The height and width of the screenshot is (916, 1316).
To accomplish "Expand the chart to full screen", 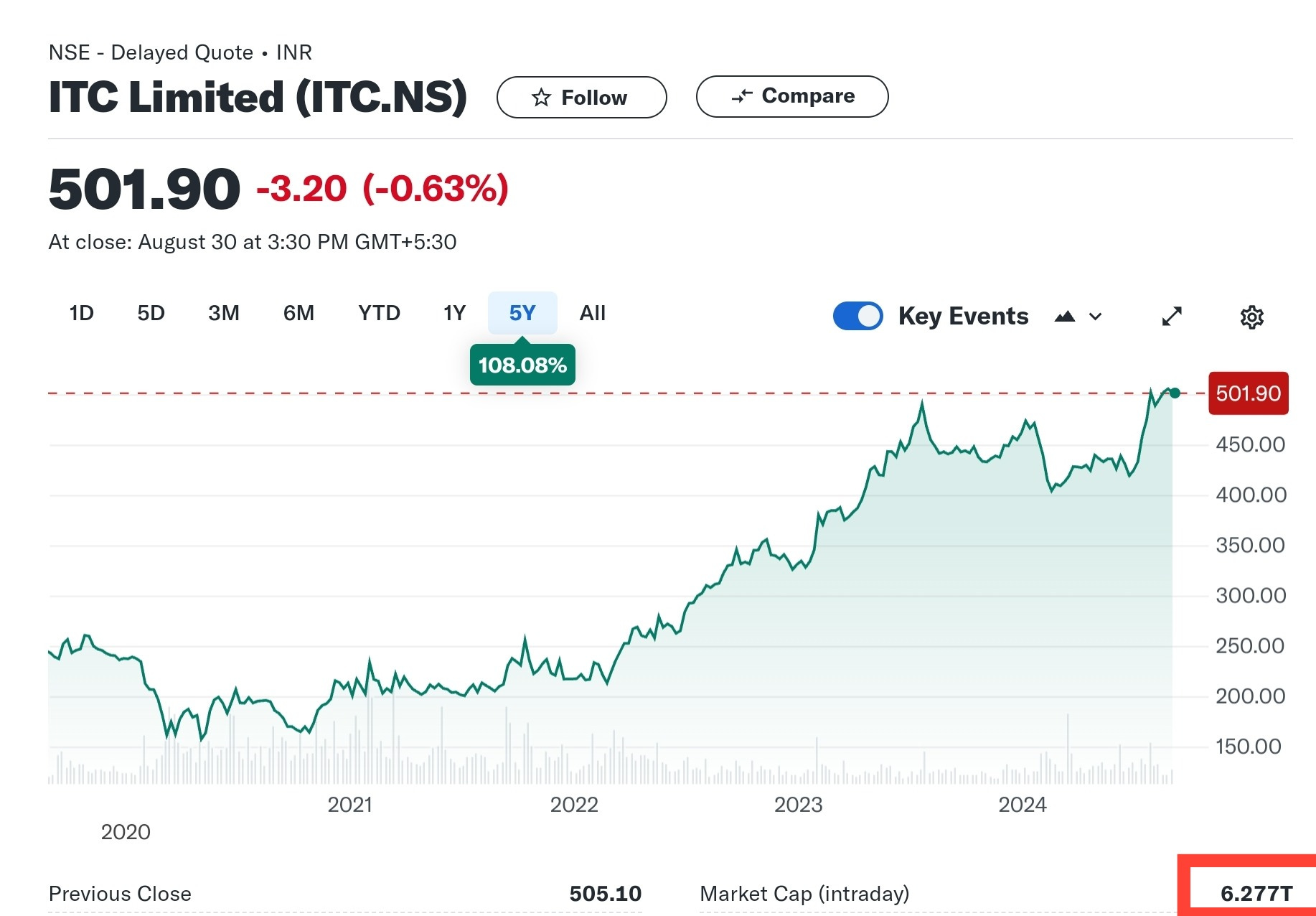I will tap(1172, 317).
